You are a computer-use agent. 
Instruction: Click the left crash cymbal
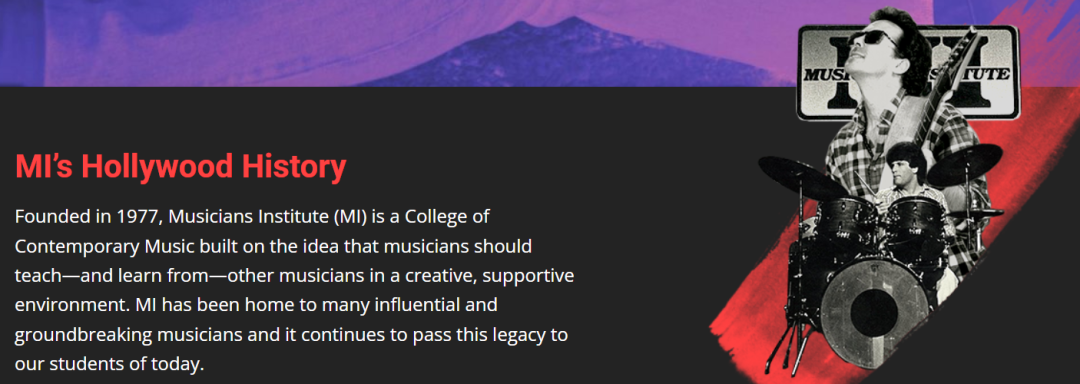pos(804,175)
